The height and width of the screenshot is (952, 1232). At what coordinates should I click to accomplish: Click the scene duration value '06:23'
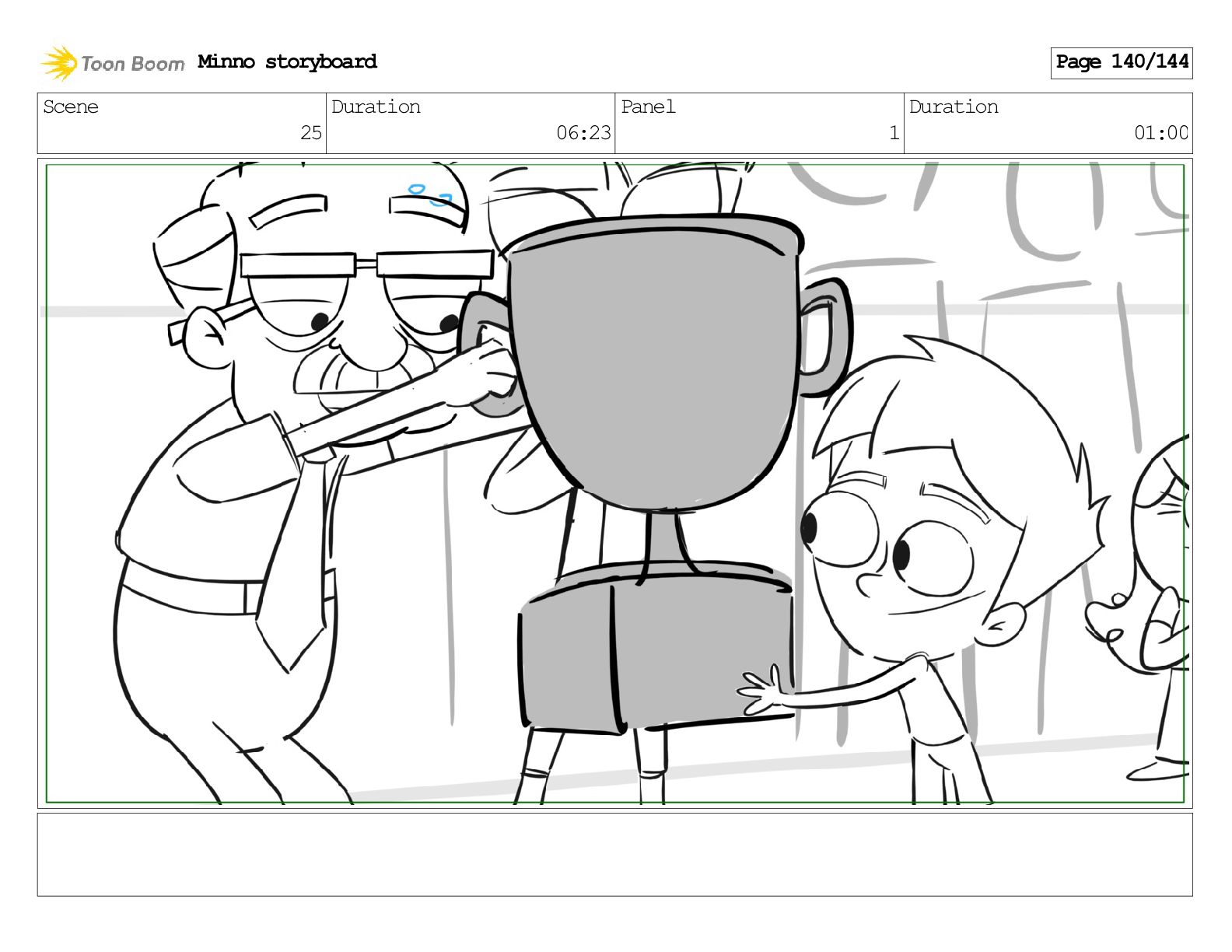click(x=583, y=133)
